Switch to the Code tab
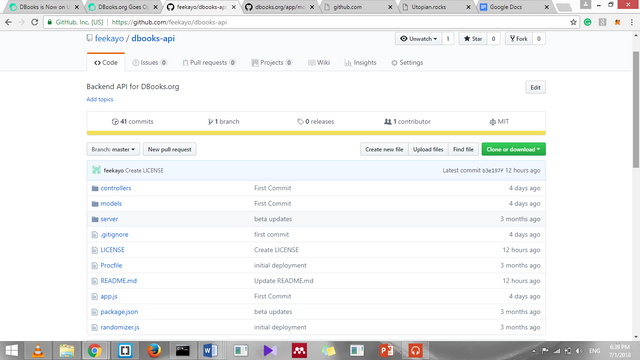 click(106, 62)
